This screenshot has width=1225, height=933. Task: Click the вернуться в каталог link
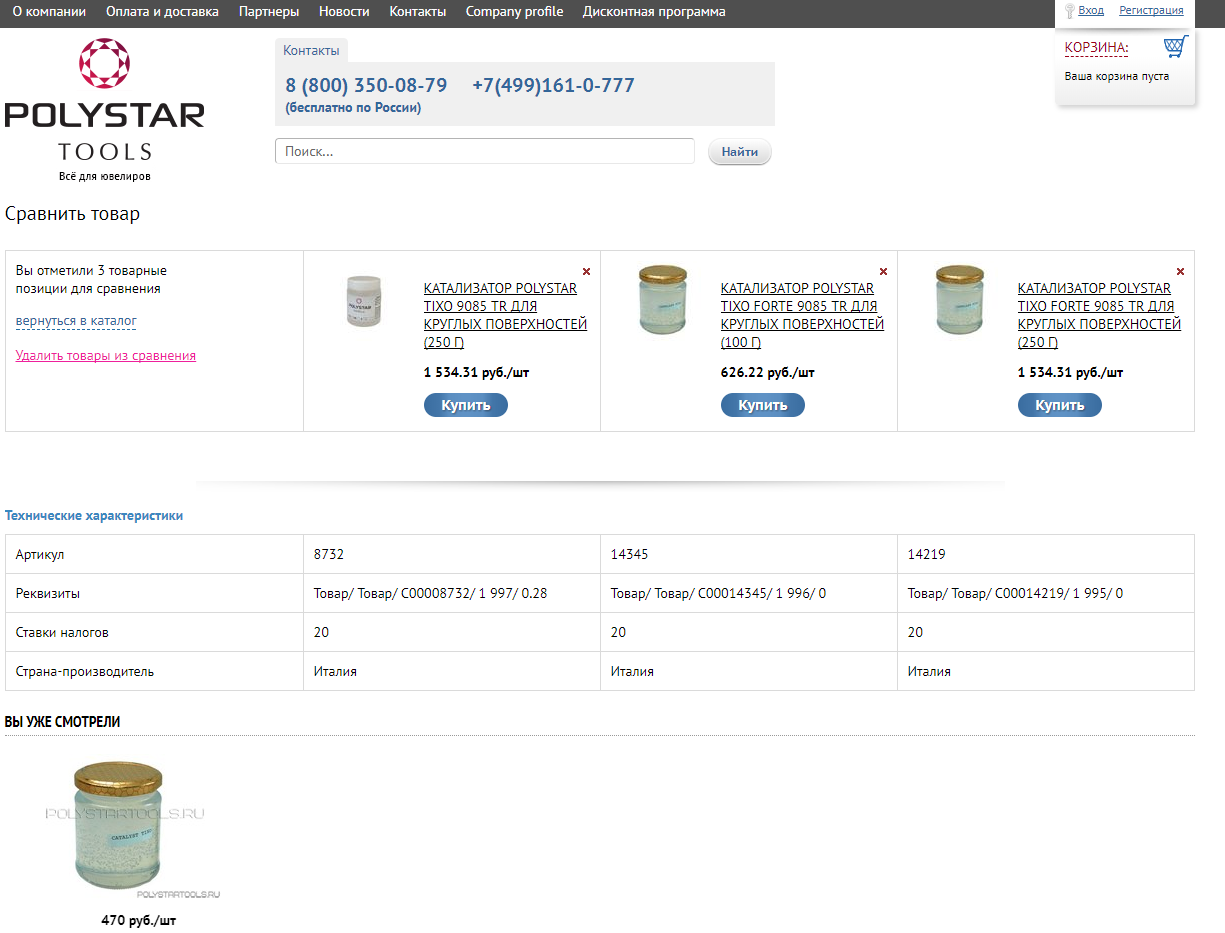click(76, 321)
